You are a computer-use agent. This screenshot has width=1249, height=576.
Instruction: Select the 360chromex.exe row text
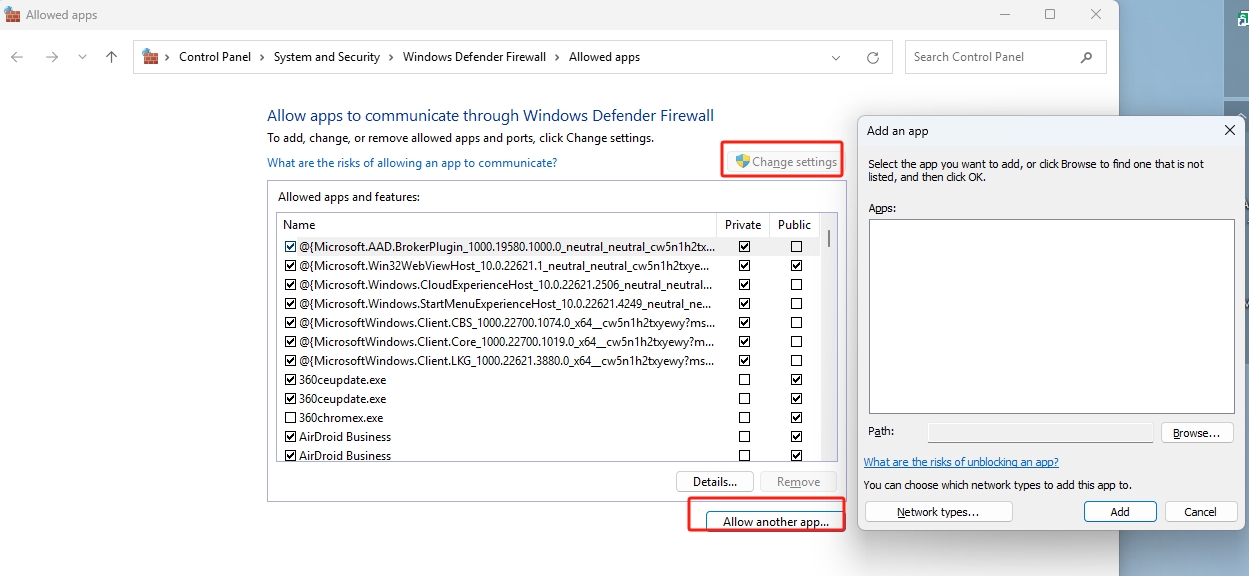(x=341, y=418)
